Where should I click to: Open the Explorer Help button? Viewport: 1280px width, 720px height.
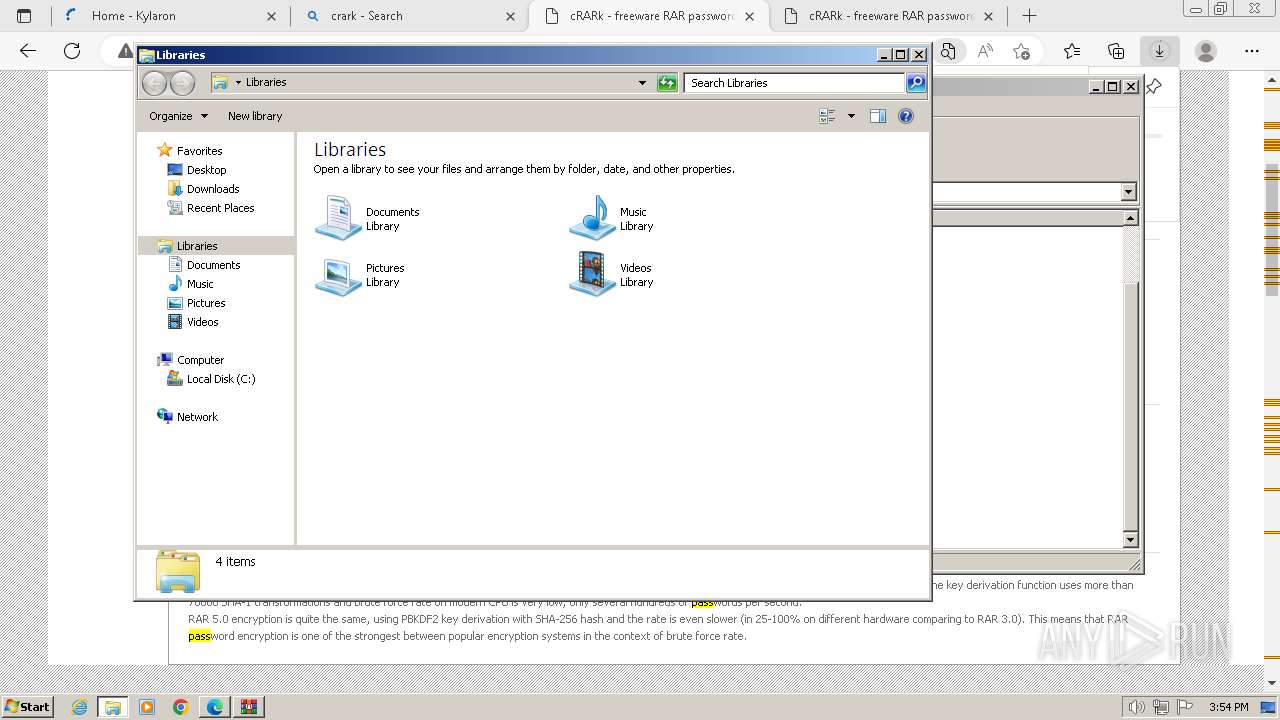tap(906, 116)
